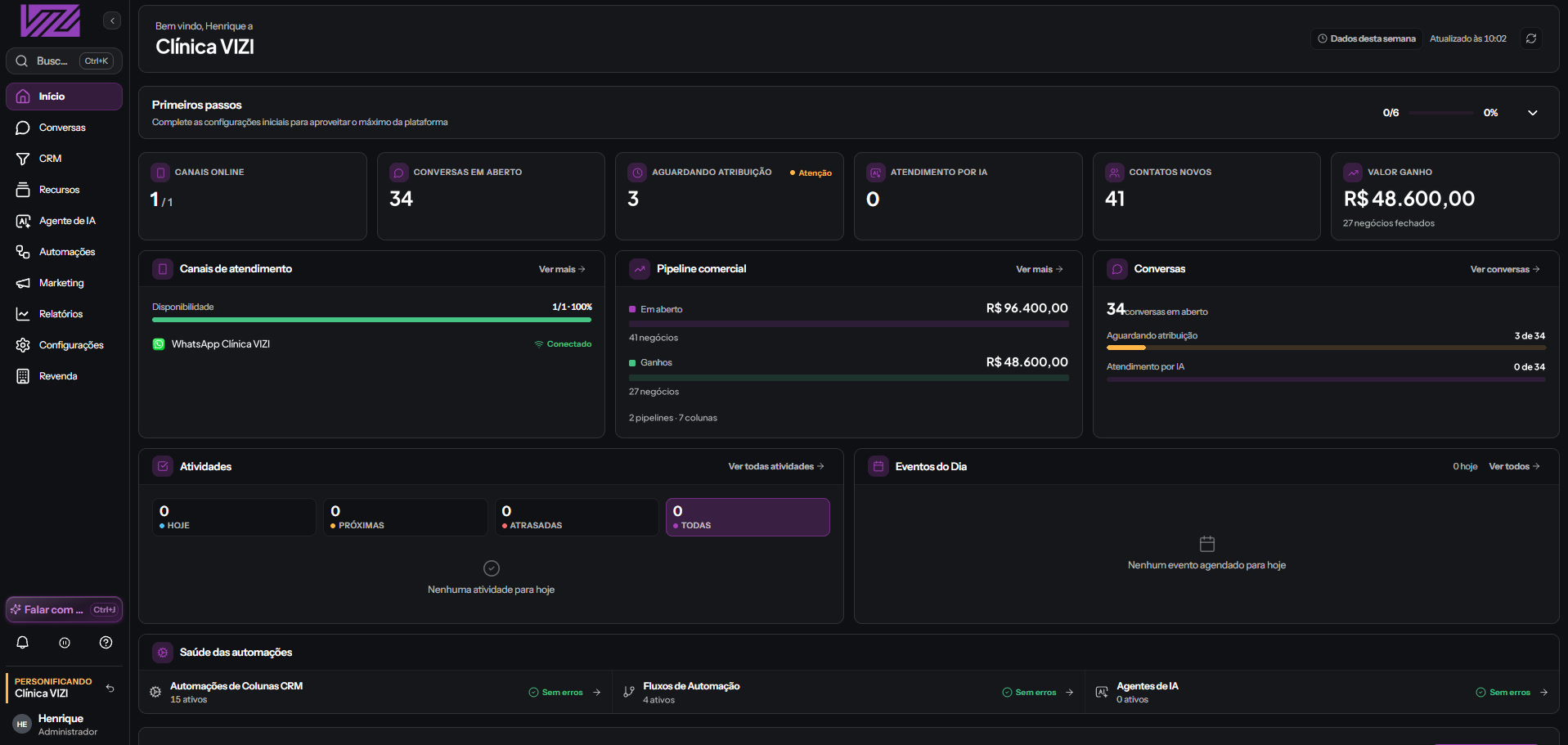Click the Falar com... assistant button
This screenshot has height=745, width=1568.
64,609
